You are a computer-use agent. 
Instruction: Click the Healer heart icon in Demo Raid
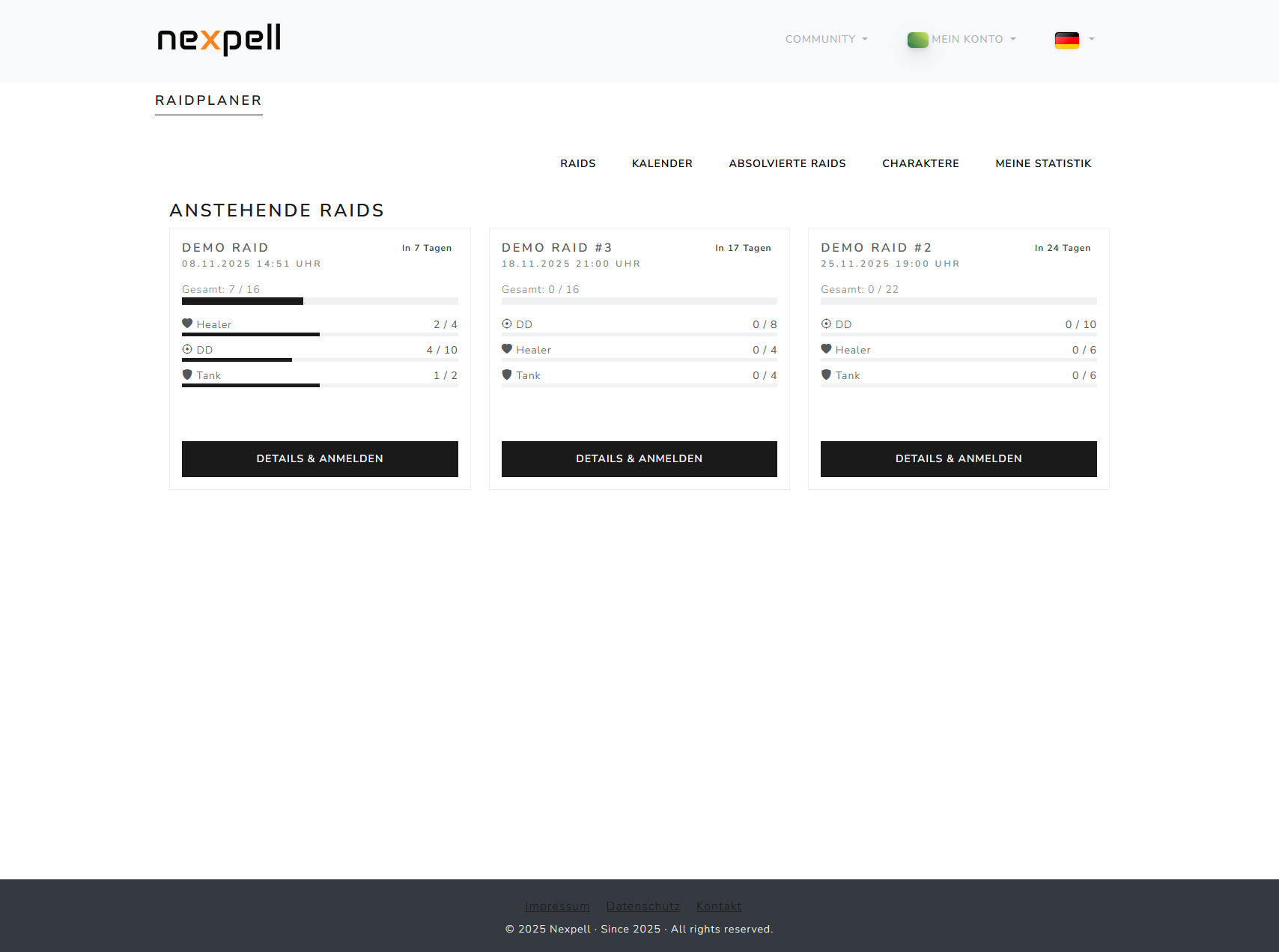[x=187, y=324]
